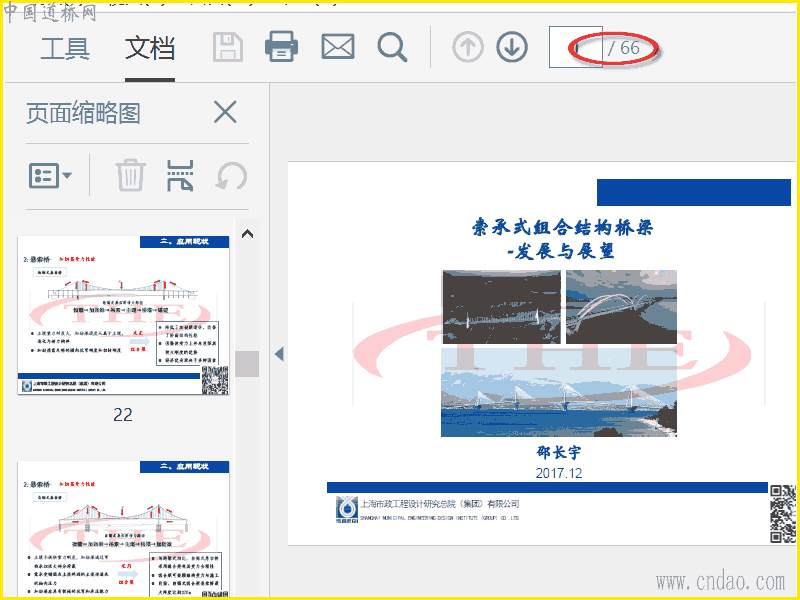Click the QR code on the slide
This screenshot has width=800, height=600.
point(783,514)
